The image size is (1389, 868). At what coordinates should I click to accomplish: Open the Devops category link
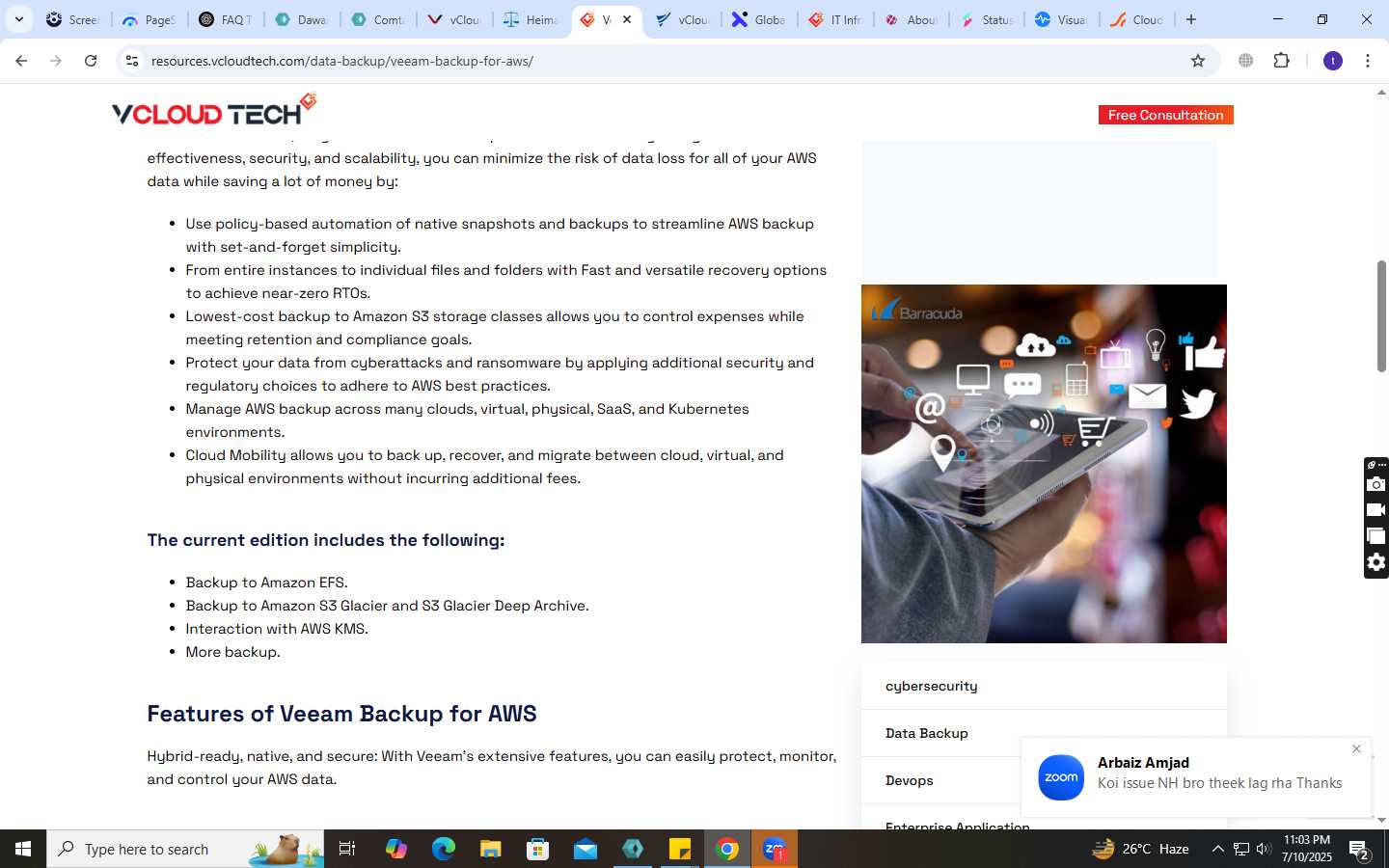pyautogui.click(x=909, y=780)
